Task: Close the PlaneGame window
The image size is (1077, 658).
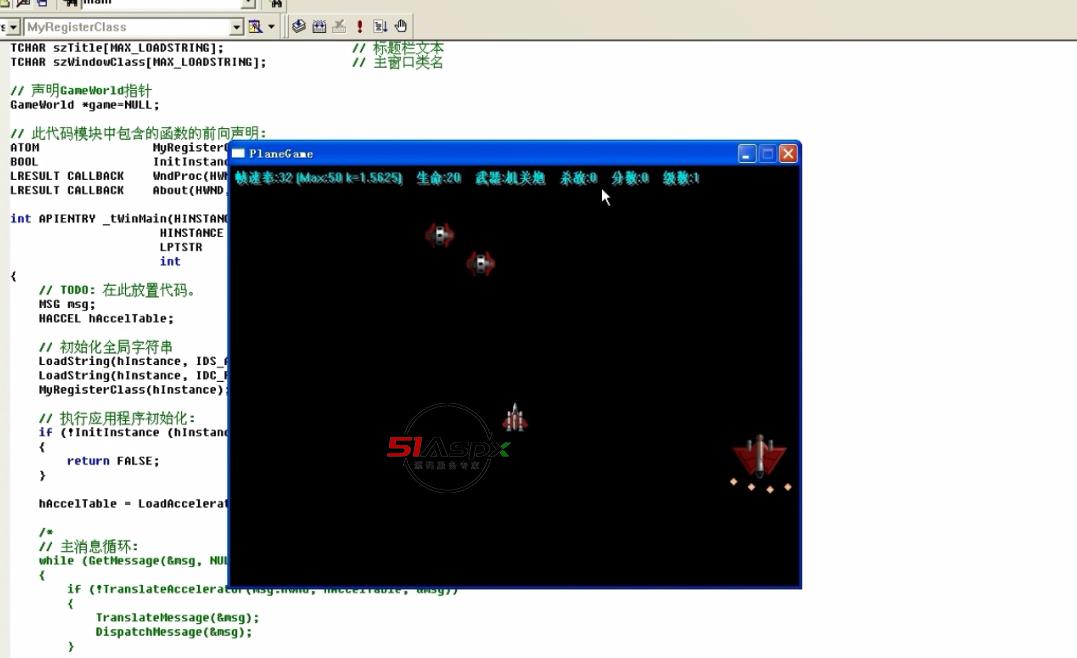Action: click(788, 153)
